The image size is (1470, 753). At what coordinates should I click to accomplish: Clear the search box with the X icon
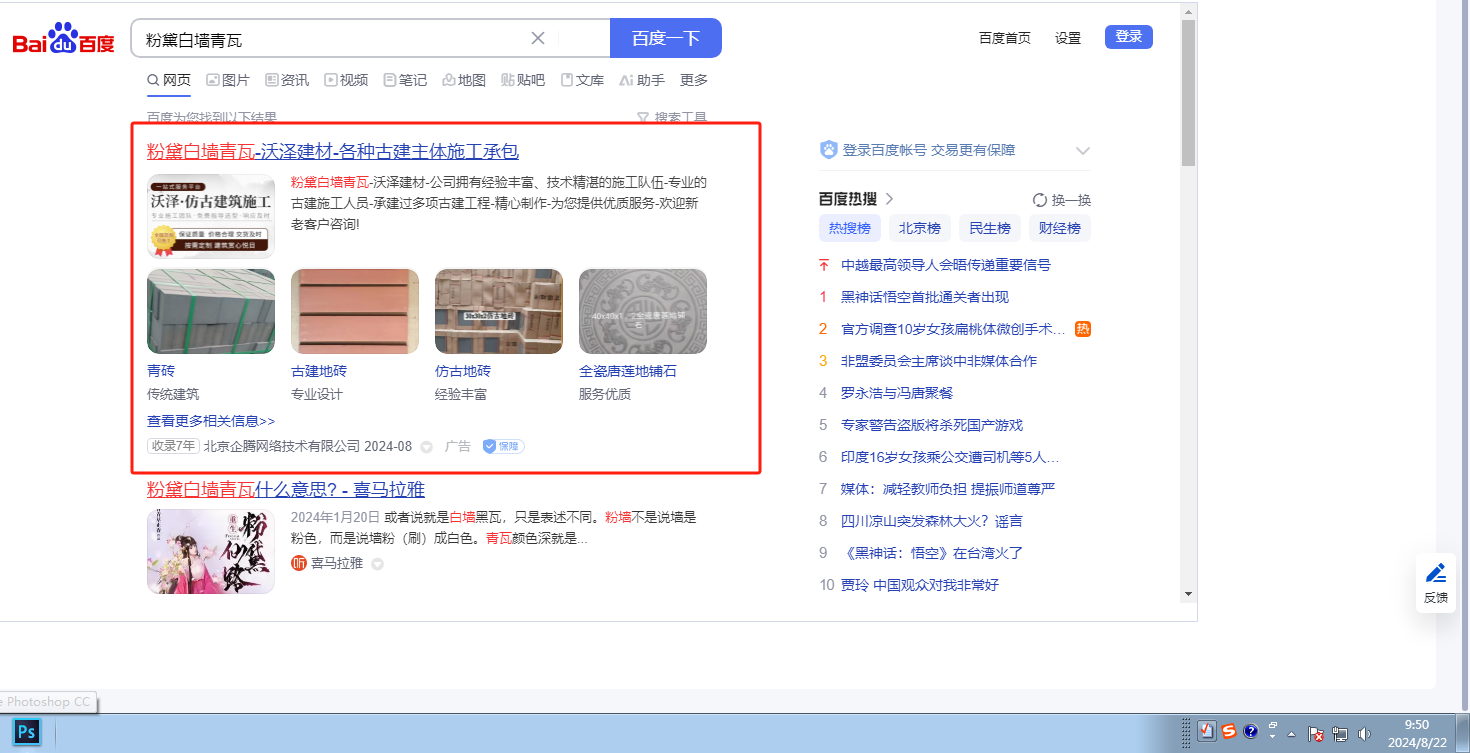coord(537,39)
